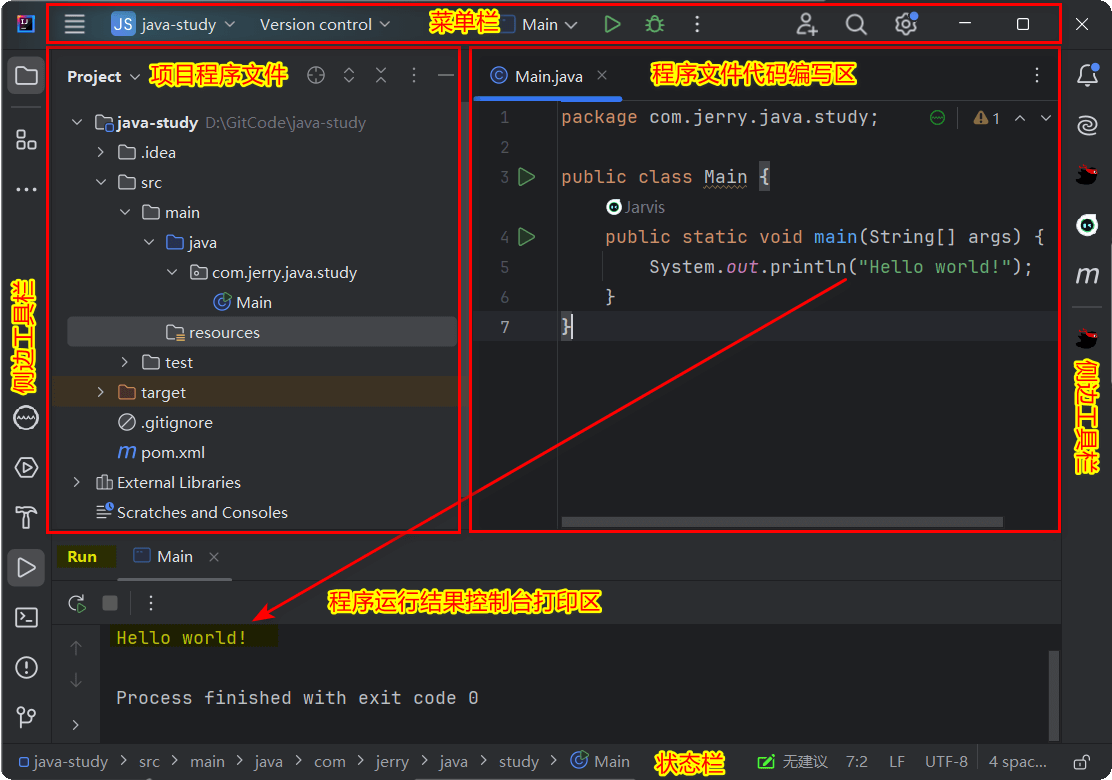Click the Search Everywhere magnifier icon
Image resolution: width=1112 pixels, height=780 pixels.
pyautogui.click(x=856, y=24)
